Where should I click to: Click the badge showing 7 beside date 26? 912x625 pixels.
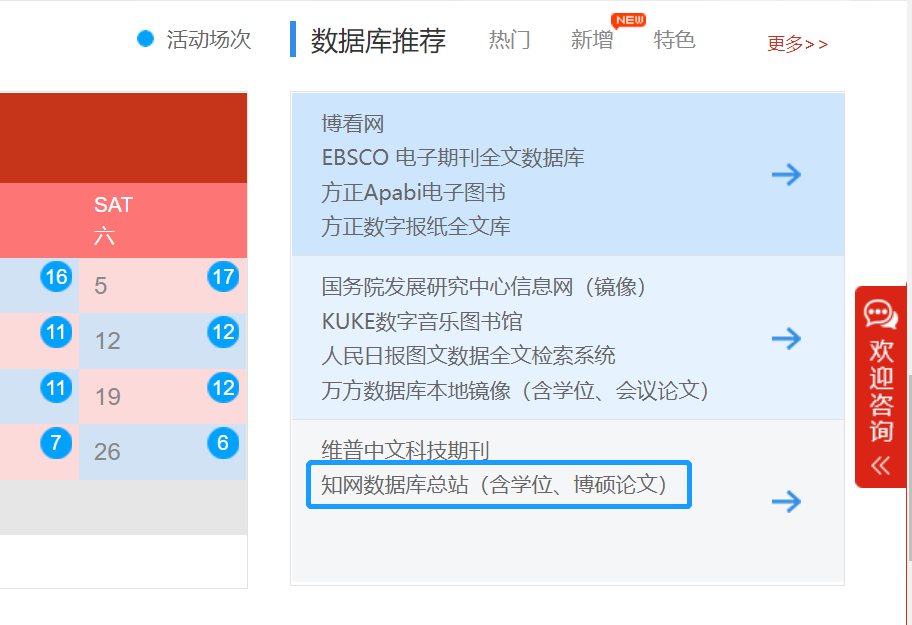pos(55,444)
